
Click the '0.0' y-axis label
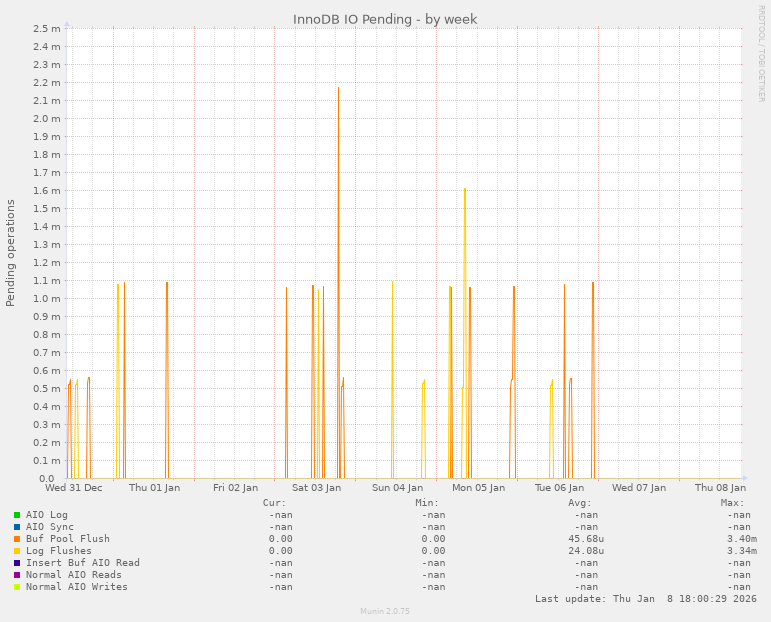click(x=46, y=478)
